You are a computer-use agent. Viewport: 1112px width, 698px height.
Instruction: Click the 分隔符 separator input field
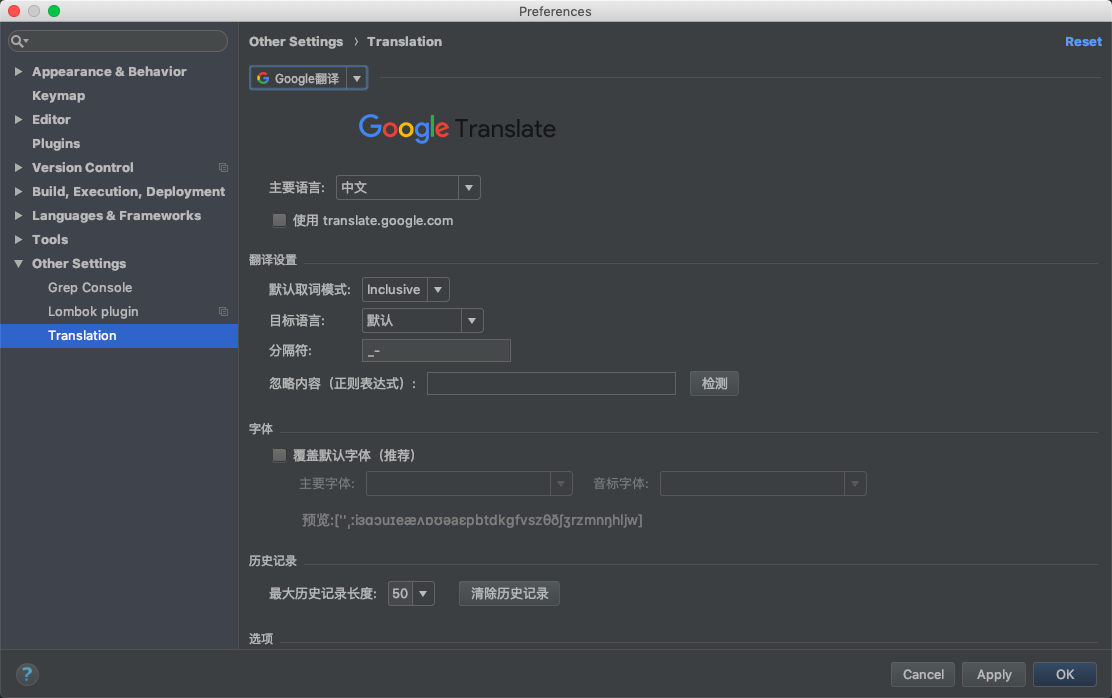click(436, 350)
